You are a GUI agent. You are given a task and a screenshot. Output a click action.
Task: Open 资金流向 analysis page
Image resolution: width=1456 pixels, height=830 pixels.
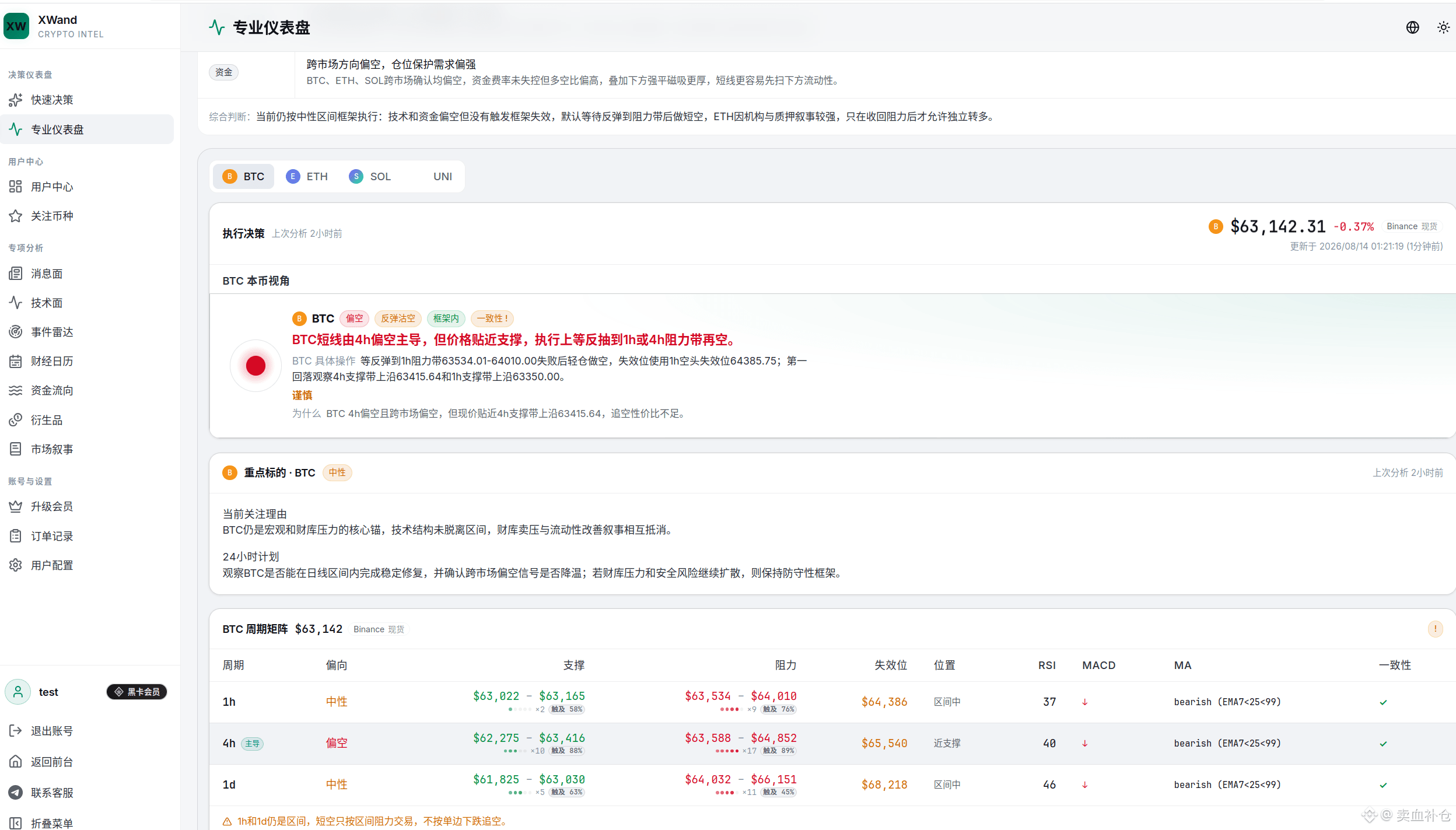pos(87,390)
